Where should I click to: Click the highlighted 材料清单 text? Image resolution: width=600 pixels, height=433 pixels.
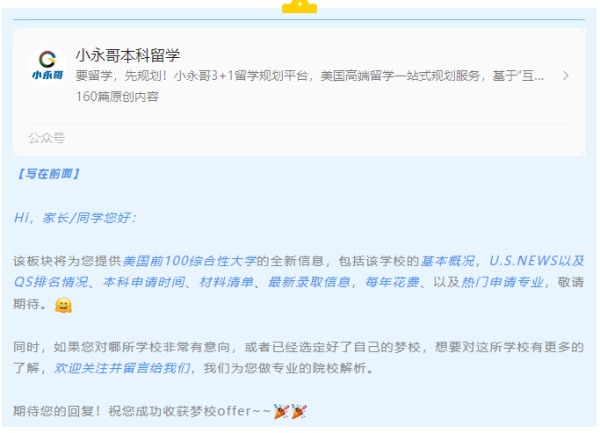[x=227, y=282]
